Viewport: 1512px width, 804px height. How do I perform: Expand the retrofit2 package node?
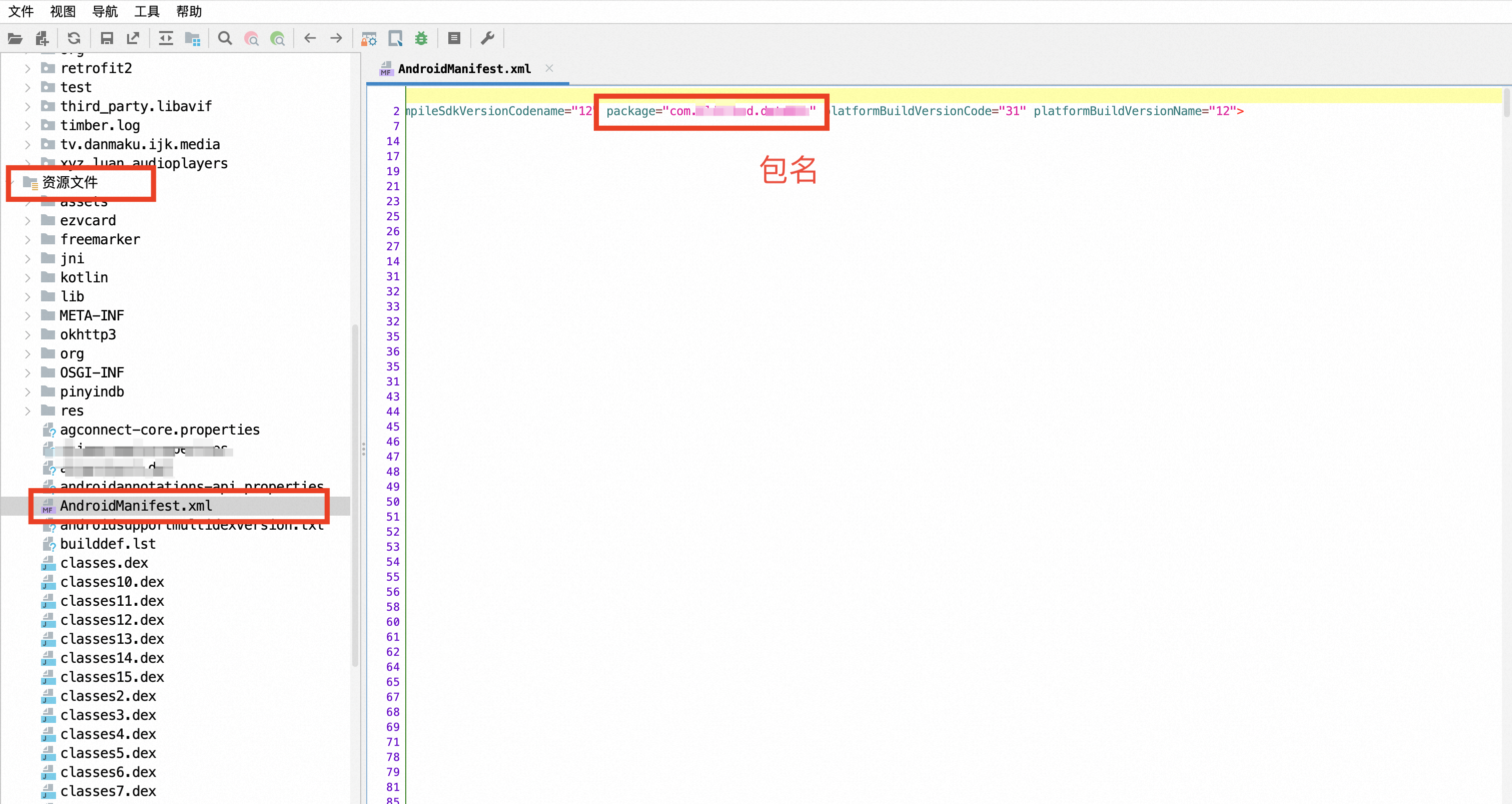pyautogui.click(x=28, y=69)
